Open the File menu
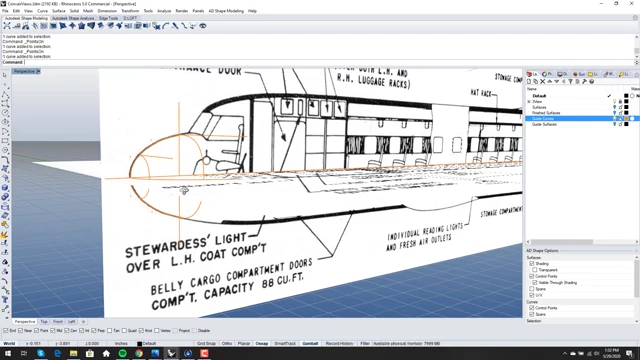The height and width of the screenshot is (360, 640). 5,11
